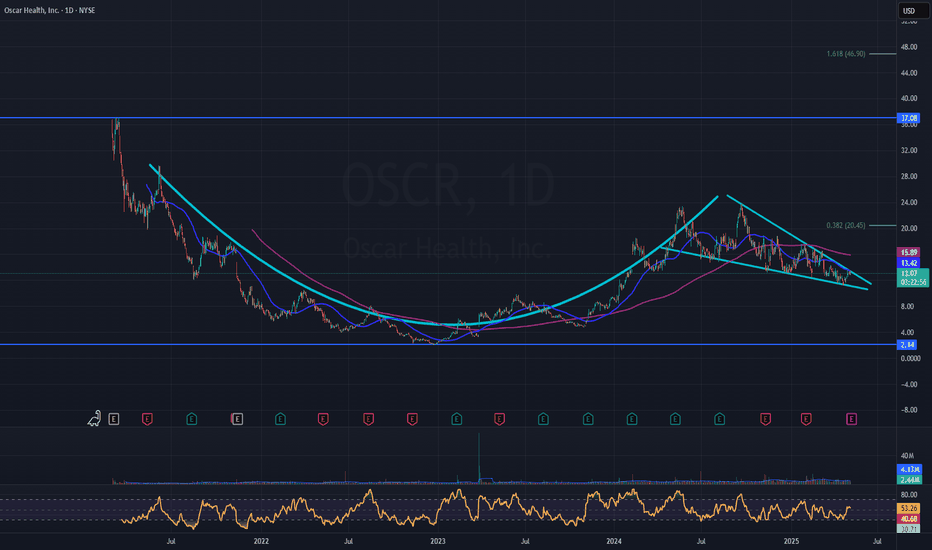The height and width of the screenshot is (550, 932).
Task: Click the 30.71 RSI value label
Action: [x=909, y=528]
